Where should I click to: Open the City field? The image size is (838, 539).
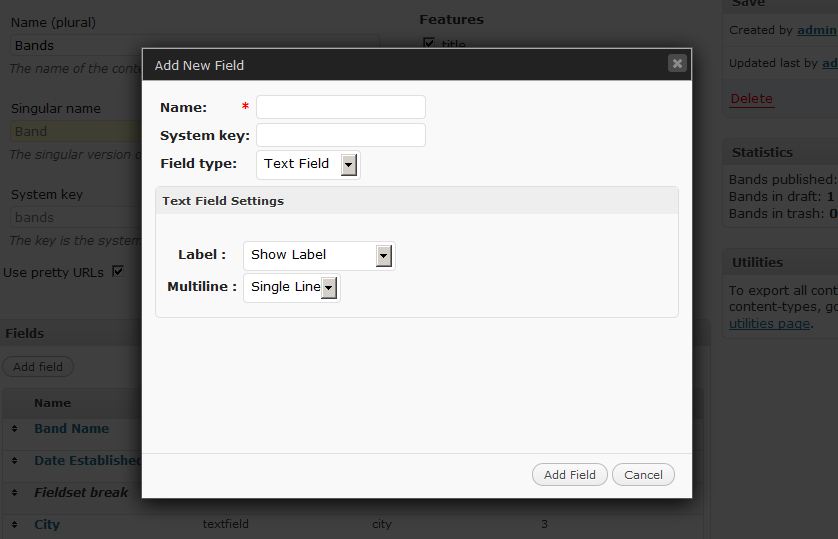click(x=47, y=525)
